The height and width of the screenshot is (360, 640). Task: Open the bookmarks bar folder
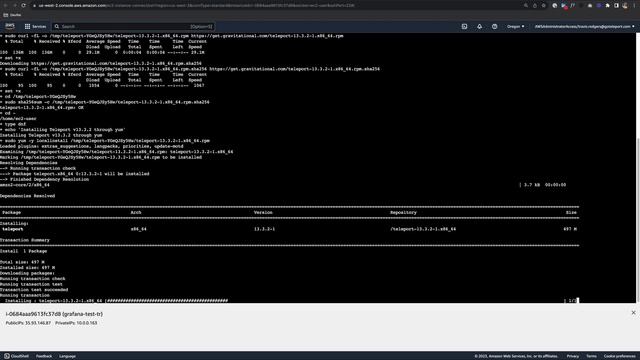click(x=12, y=15)
